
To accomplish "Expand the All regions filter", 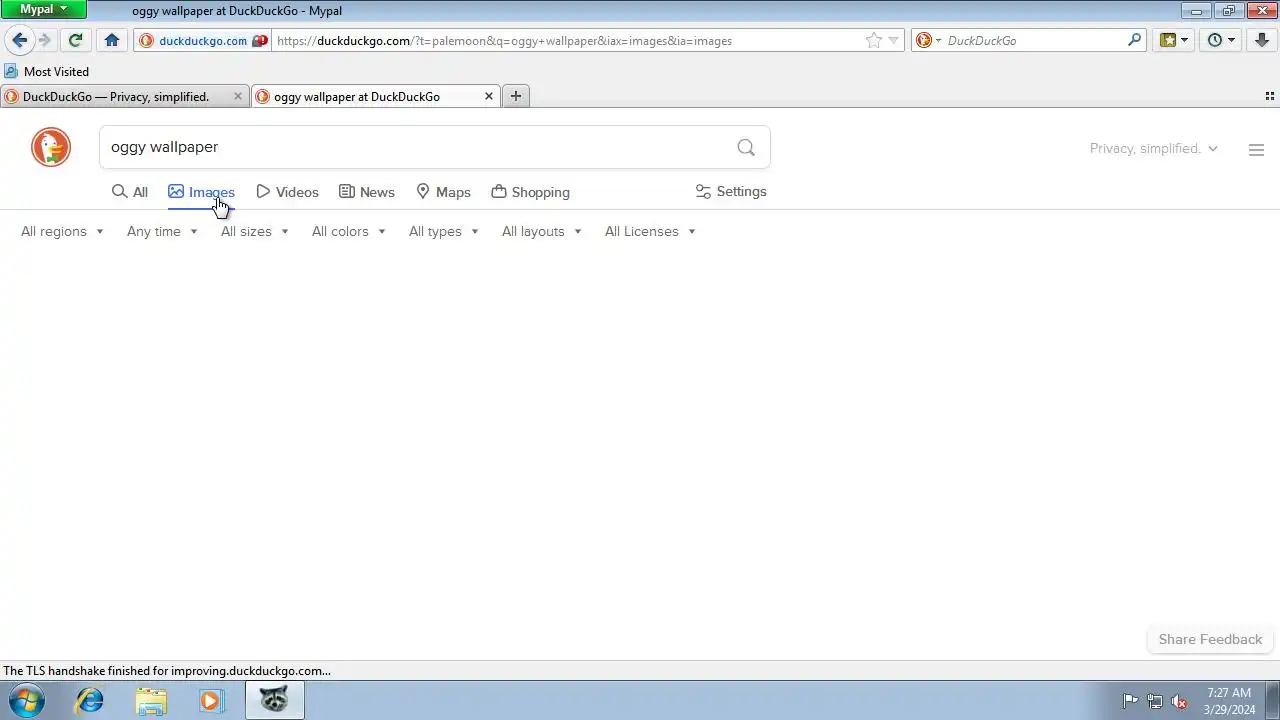I will [x=62, y=231].
